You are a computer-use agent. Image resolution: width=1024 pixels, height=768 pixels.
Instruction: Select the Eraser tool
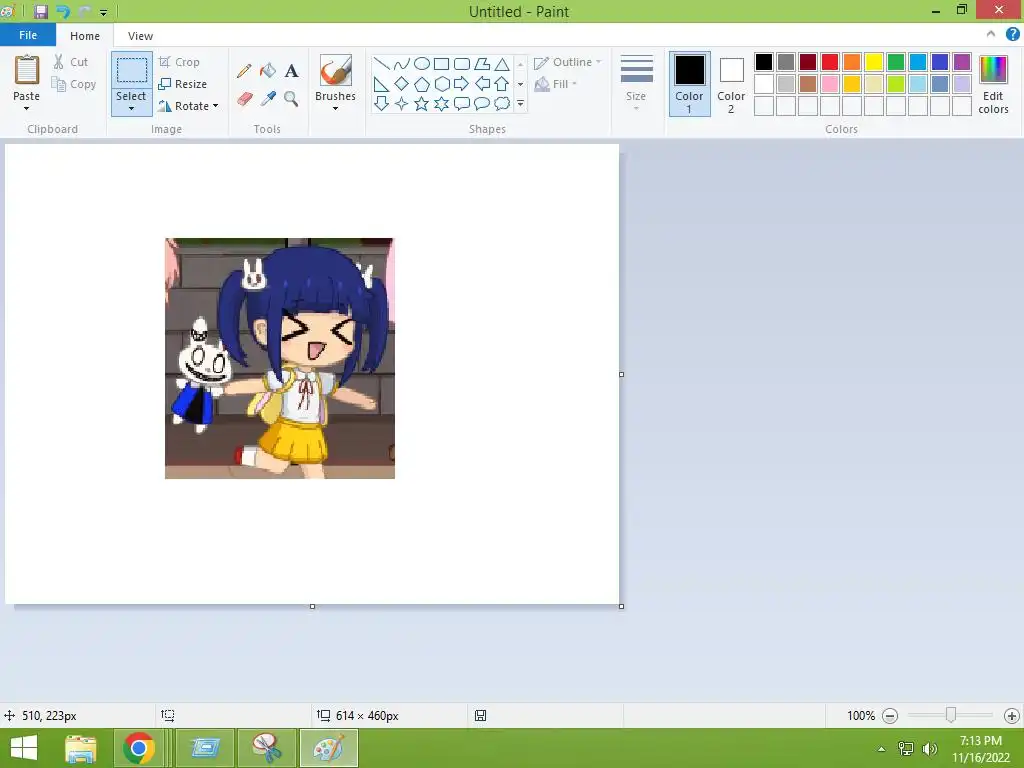point(244,99)
